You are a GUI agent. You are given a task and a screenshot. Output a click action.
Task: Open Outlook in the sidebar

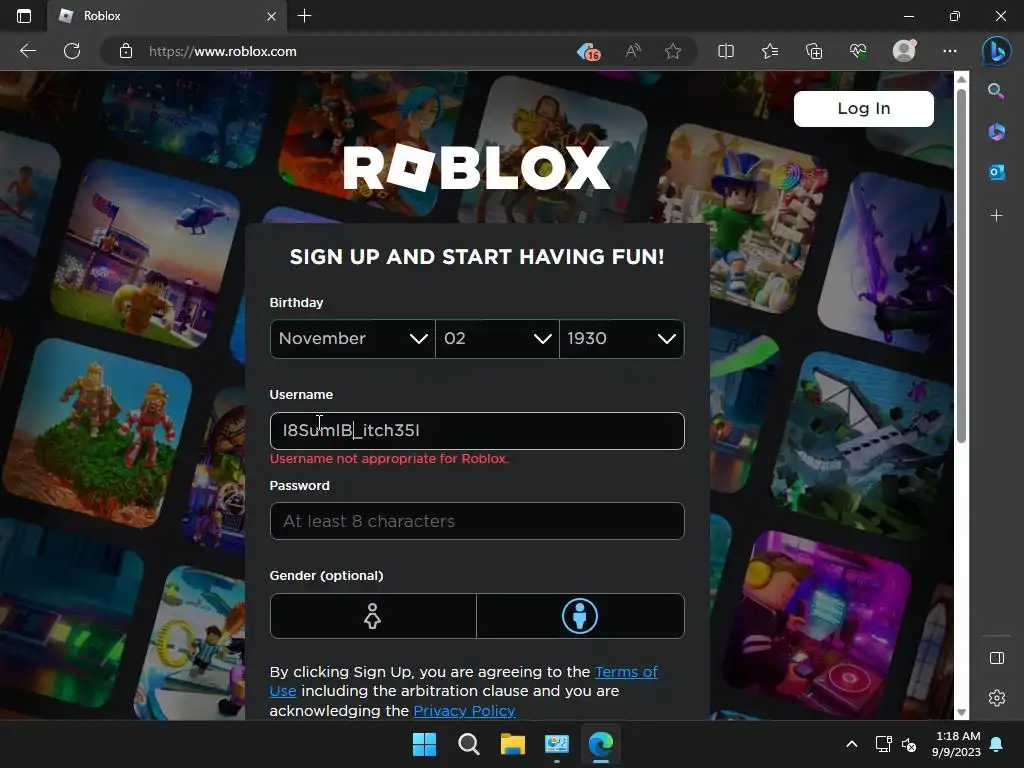coord(997,172)
